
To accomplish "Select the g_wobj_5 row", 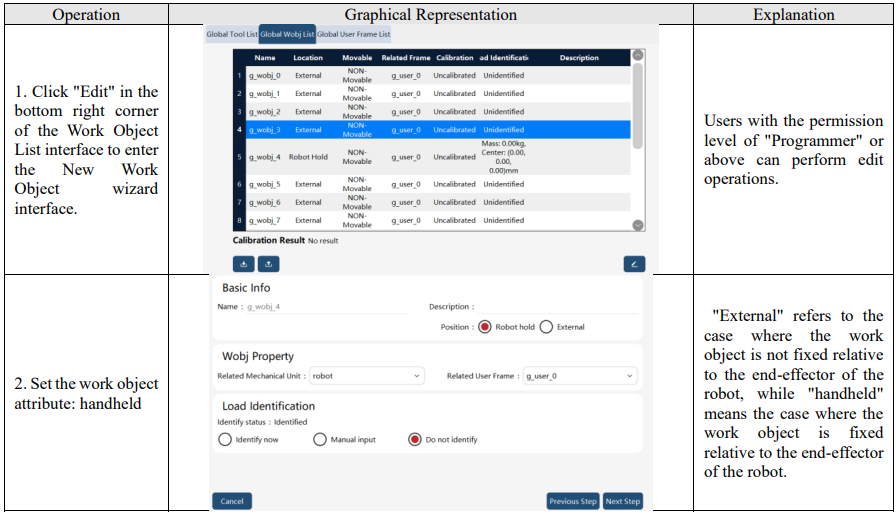I will [x=433, y=184].
